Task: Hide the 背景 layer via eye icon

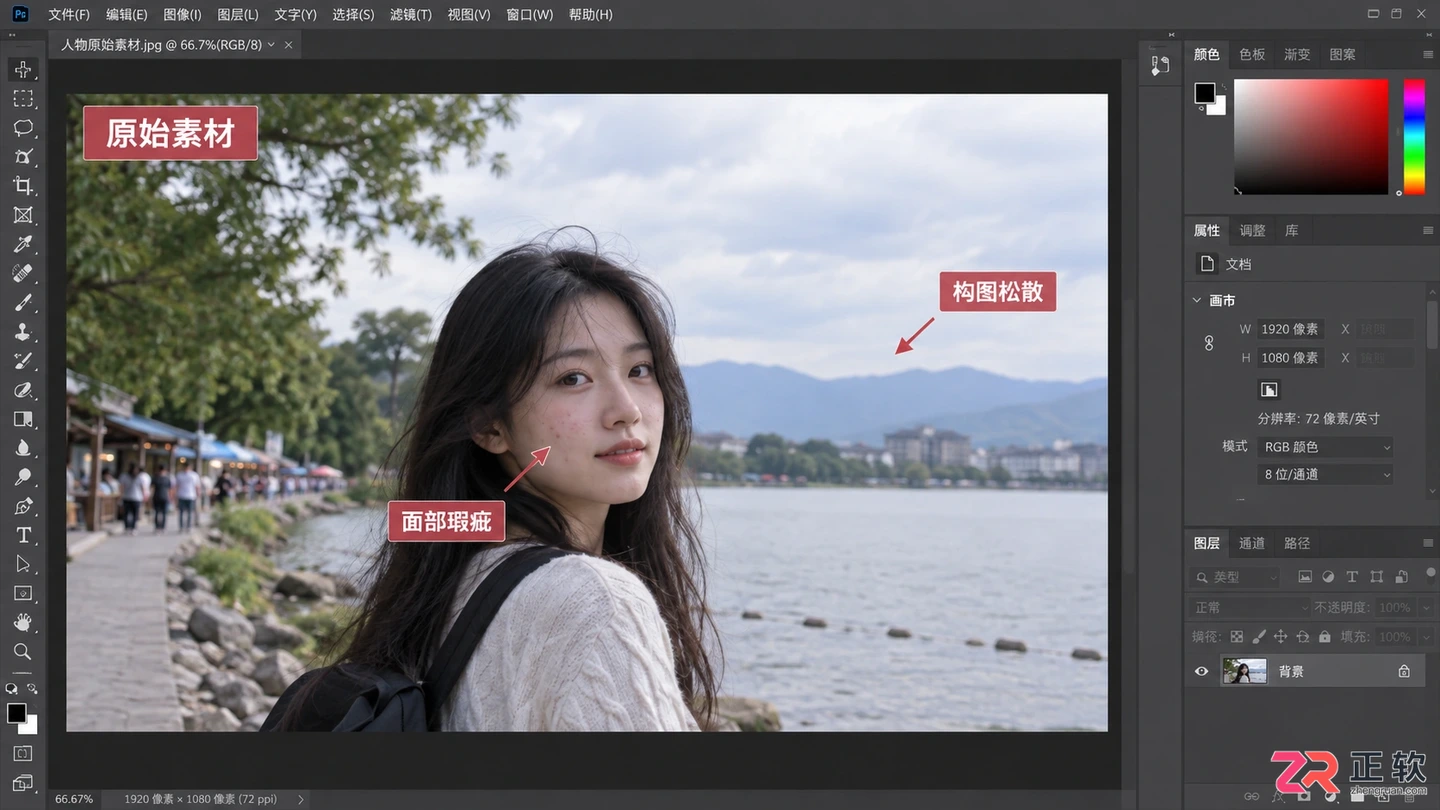Action: tap(1202, 671)
